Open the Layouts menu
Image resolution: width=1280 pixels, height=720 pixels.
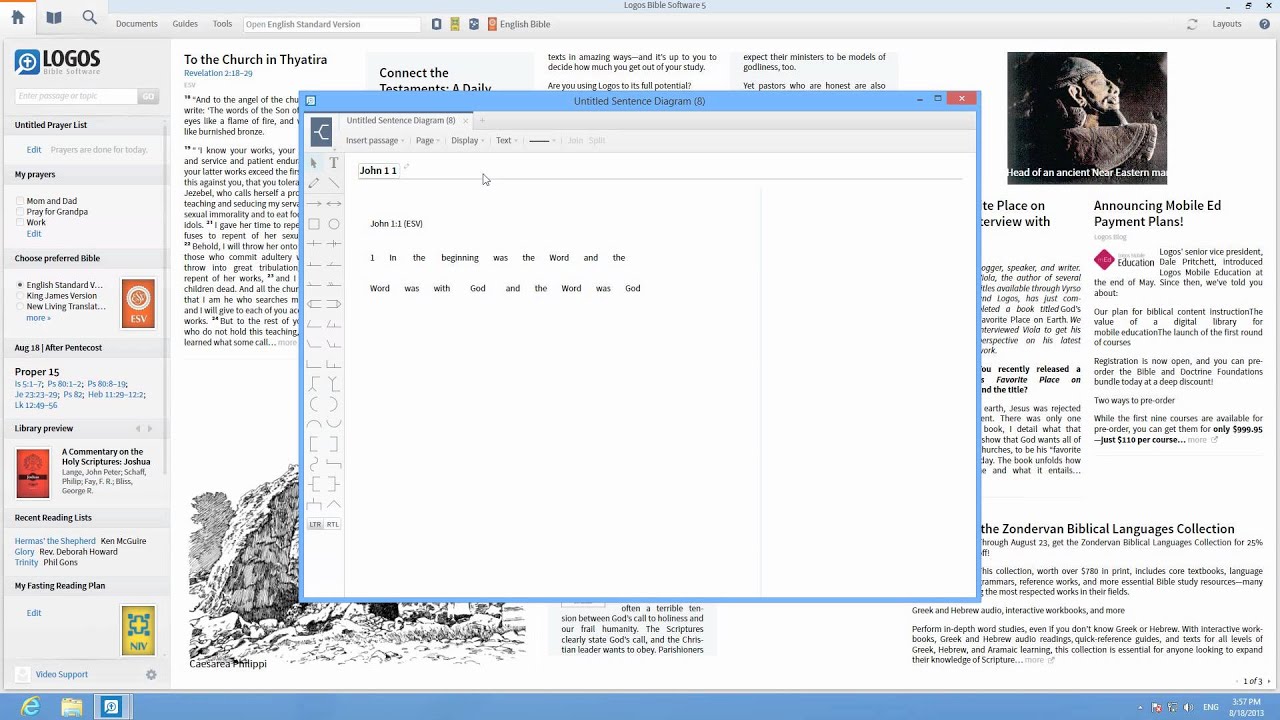click(1227, 24)
